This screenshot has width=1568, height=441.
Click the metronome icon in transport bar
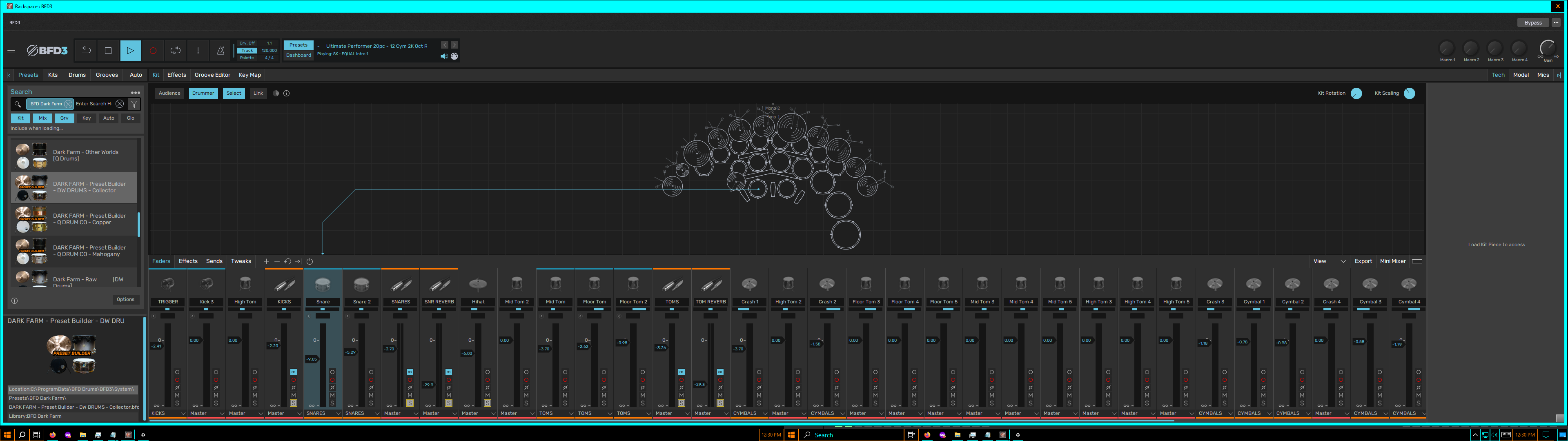(220, 51)
